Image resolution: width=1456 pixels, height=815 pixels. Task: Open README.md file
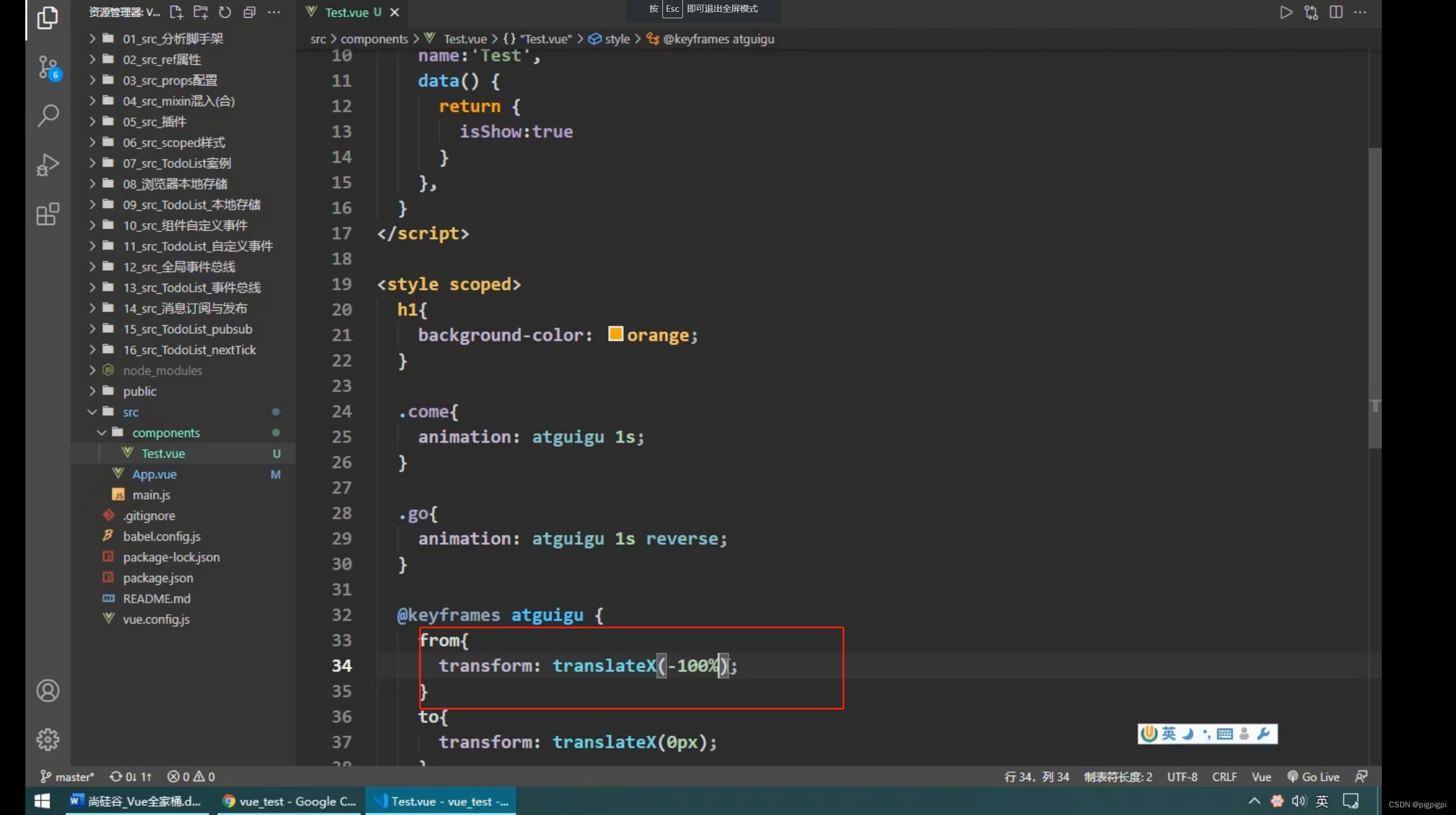pyautogui.click(x=183, y=598)
